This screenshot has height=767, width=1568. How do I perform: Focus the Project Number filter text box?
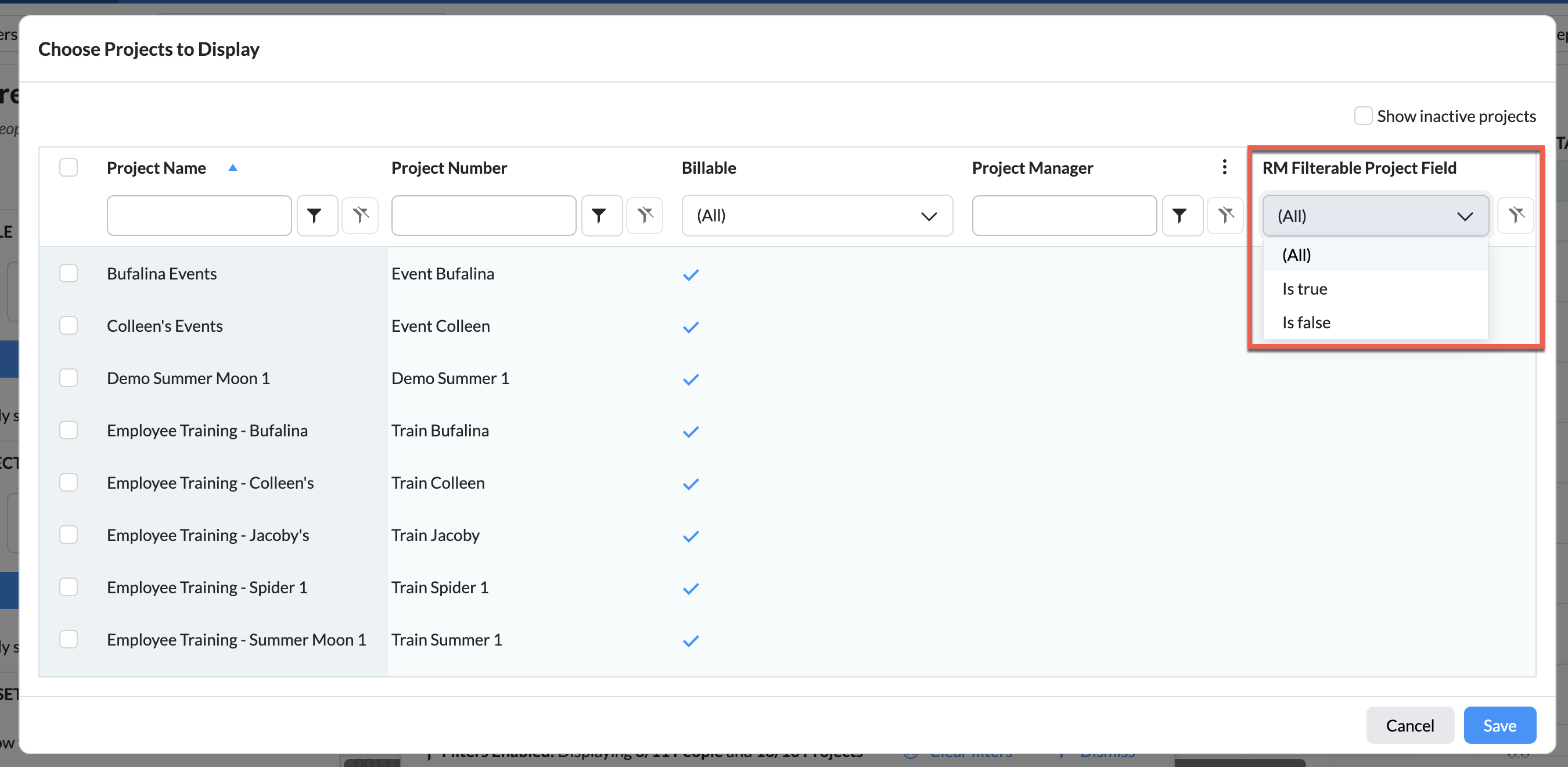coord(484,215)
